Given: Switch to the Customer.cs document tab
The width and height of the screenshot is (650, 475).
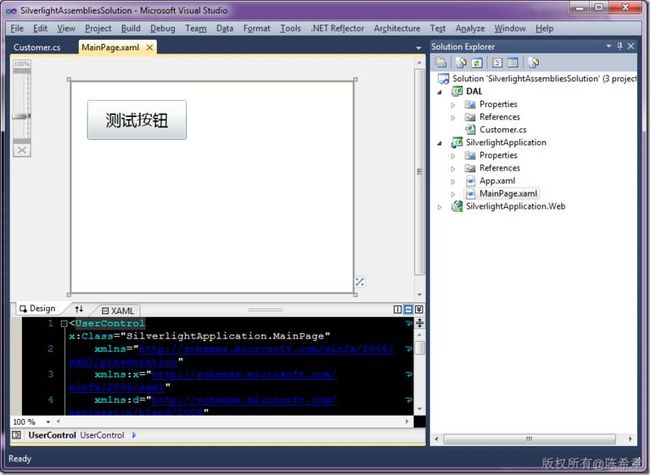Looking at the screenshot, I should click(x=37, y=47).
